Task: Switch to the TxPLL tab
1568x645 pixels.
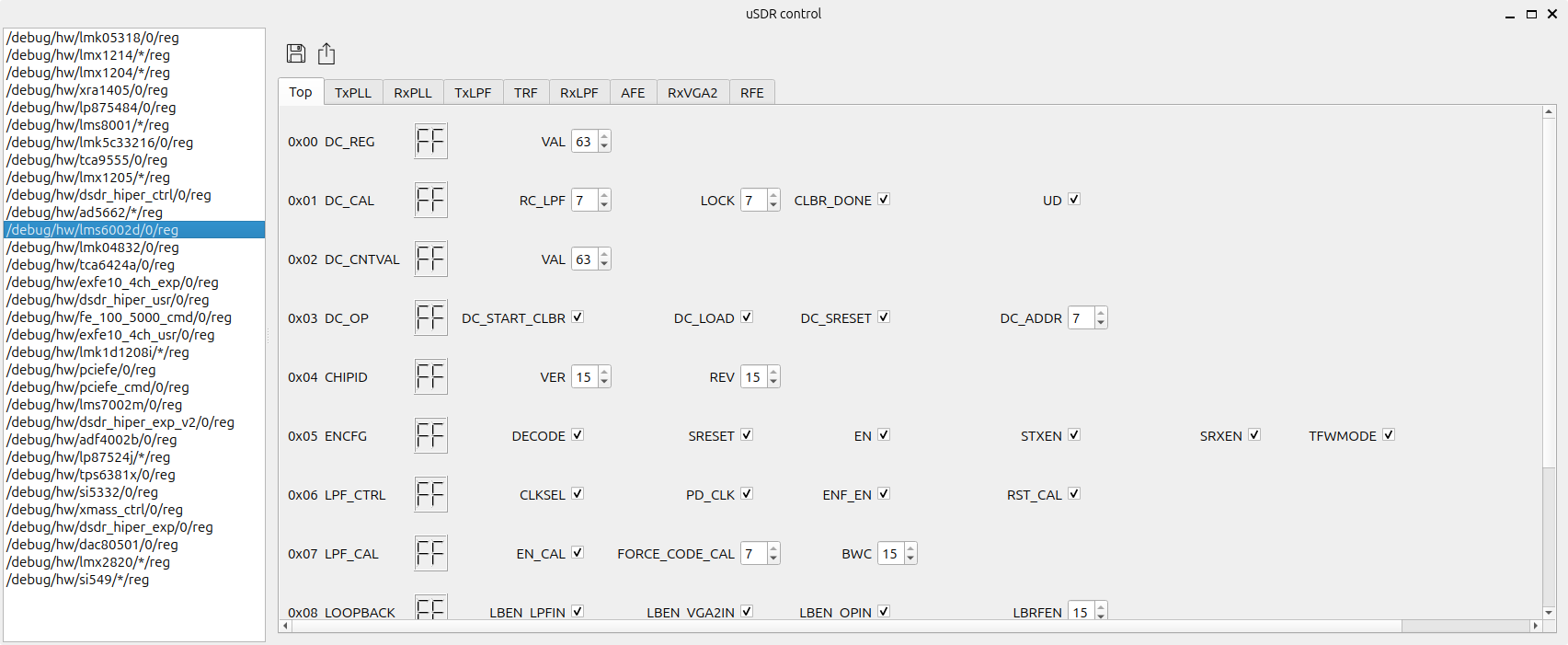Action: click(353, 93)
